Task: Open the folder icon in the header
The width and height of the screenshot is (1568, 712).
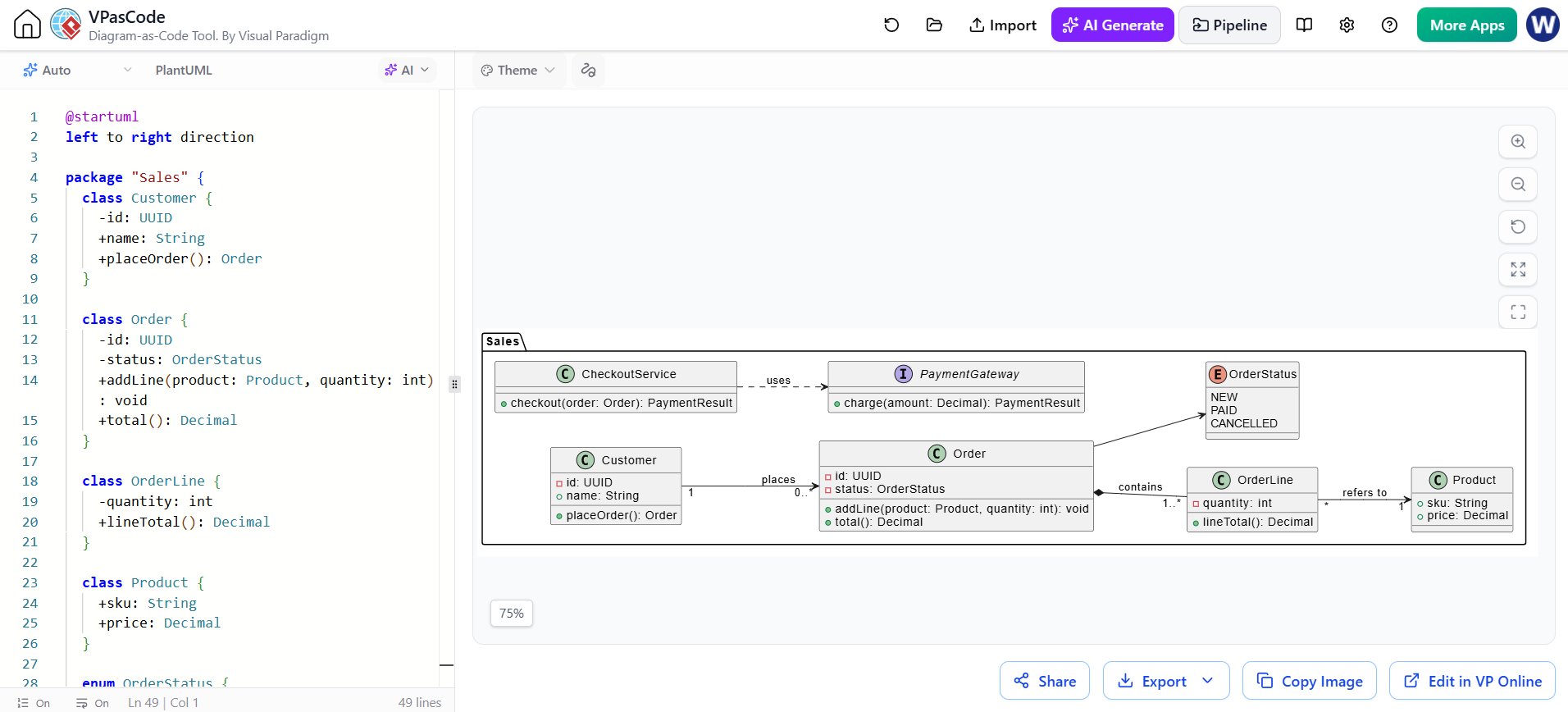Action: coord(934,25)
